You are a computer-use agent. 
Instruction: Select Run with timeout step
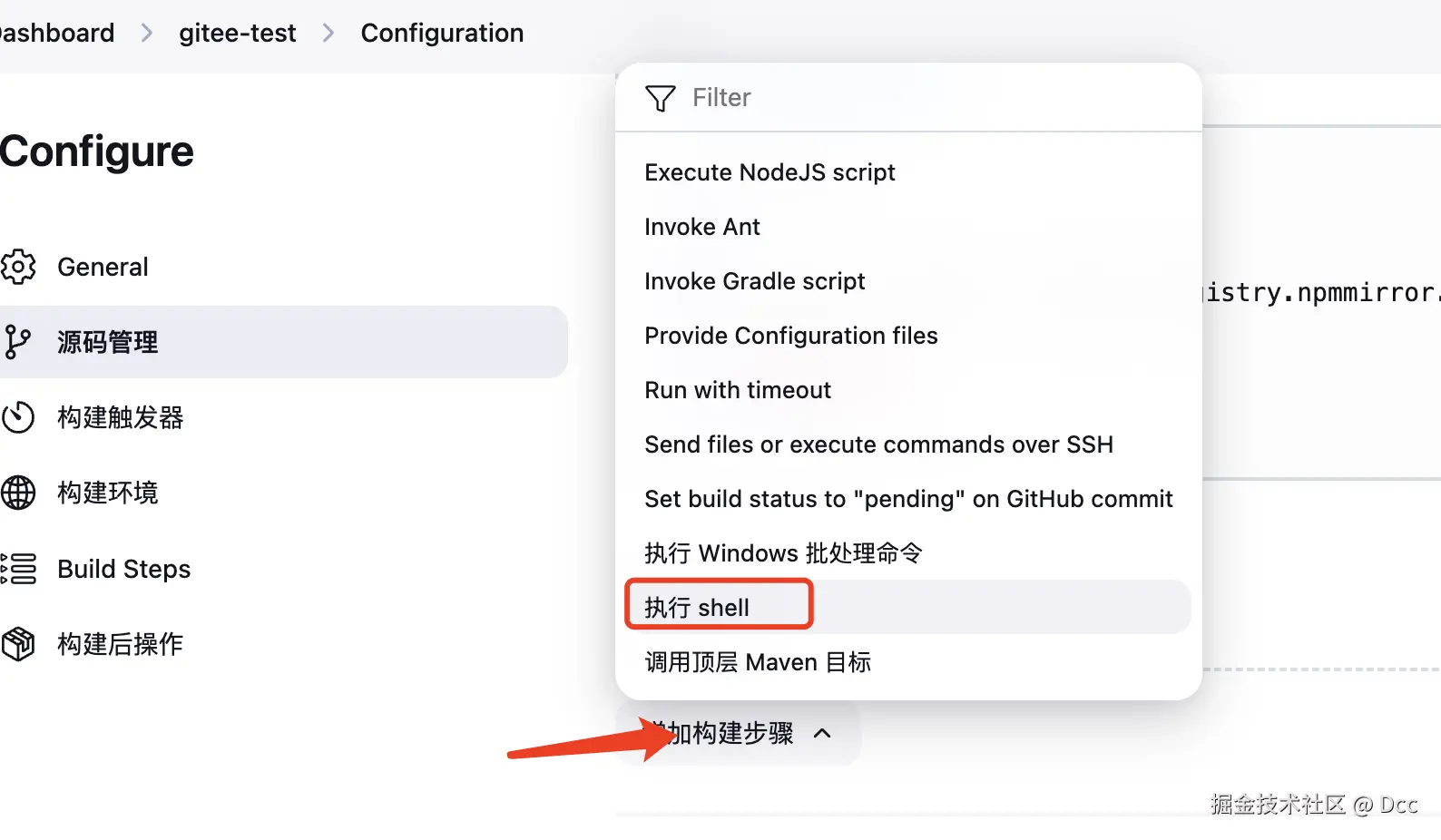(738, 390)
